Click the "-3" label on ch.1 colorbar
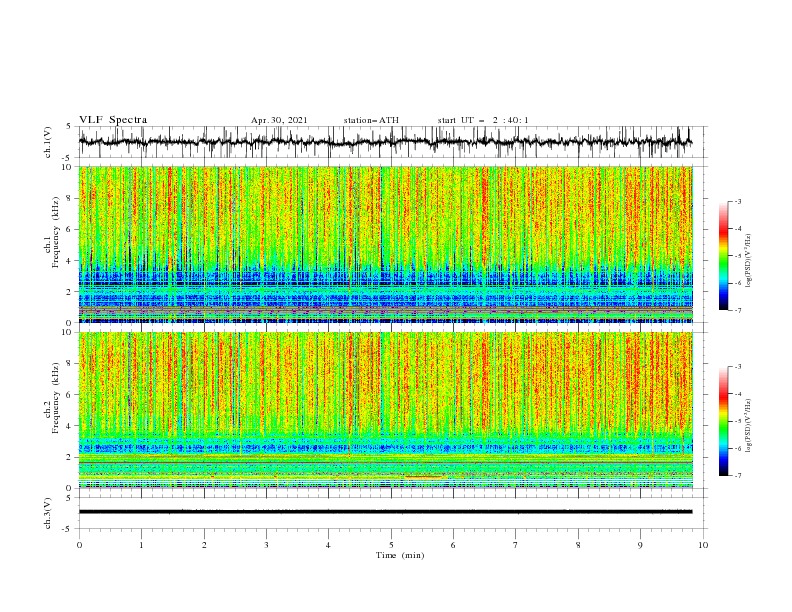 (737, 201)
